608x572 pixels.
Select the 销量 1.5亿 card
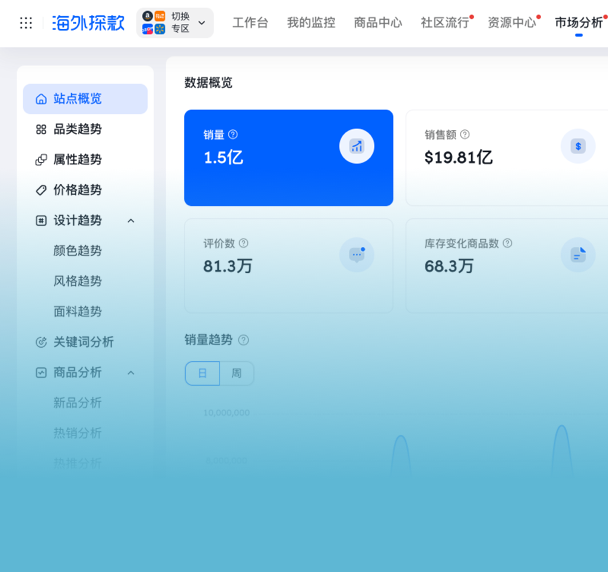[x=288, y=158]
